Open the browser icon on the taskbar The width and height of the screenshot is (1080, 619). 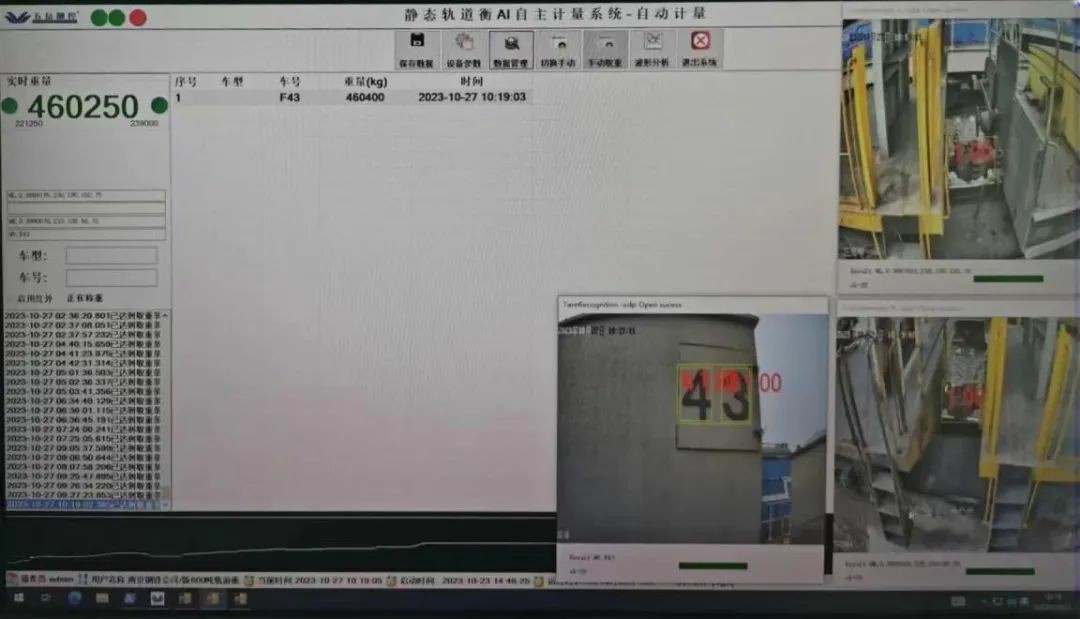tap(74, 598)
